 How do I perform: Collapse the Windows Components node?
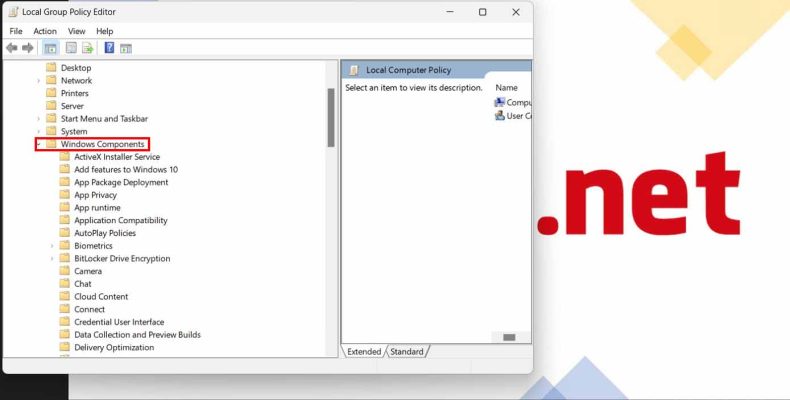(38, 144)
